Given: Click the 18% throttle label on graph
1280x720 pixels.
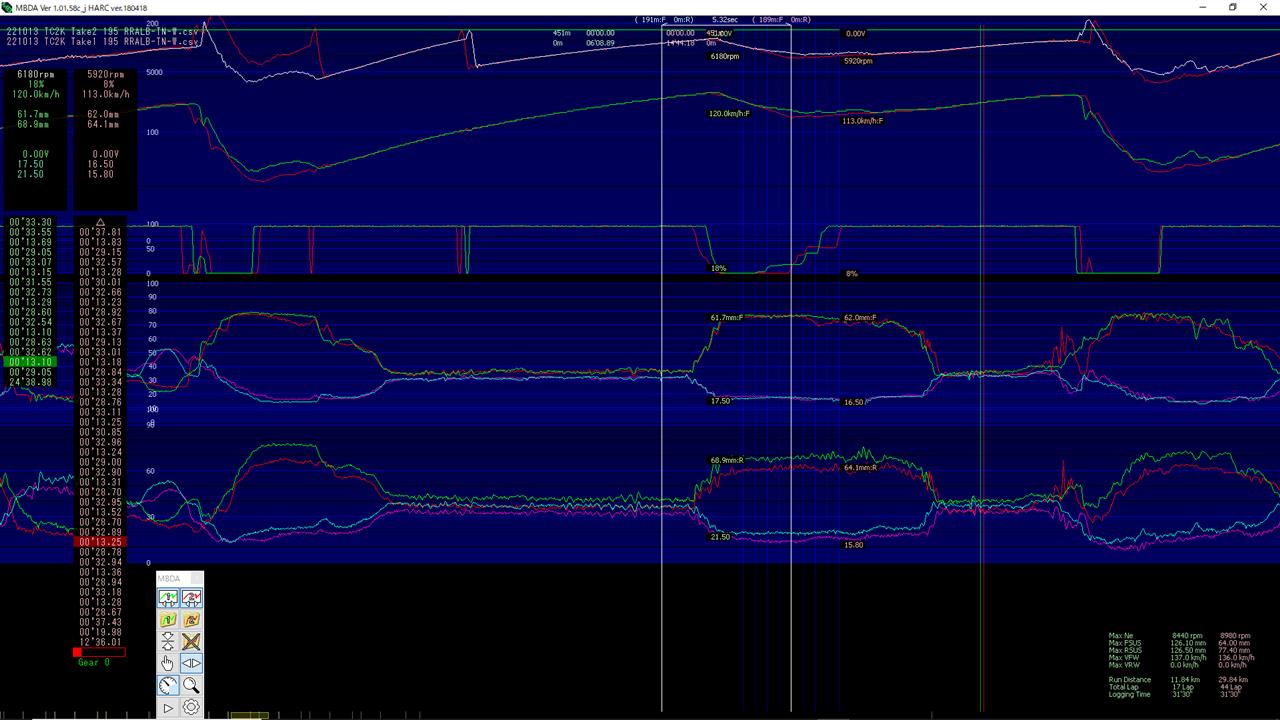Looking at the screenshot, I should pyautogui.click(x=718, y=268).
